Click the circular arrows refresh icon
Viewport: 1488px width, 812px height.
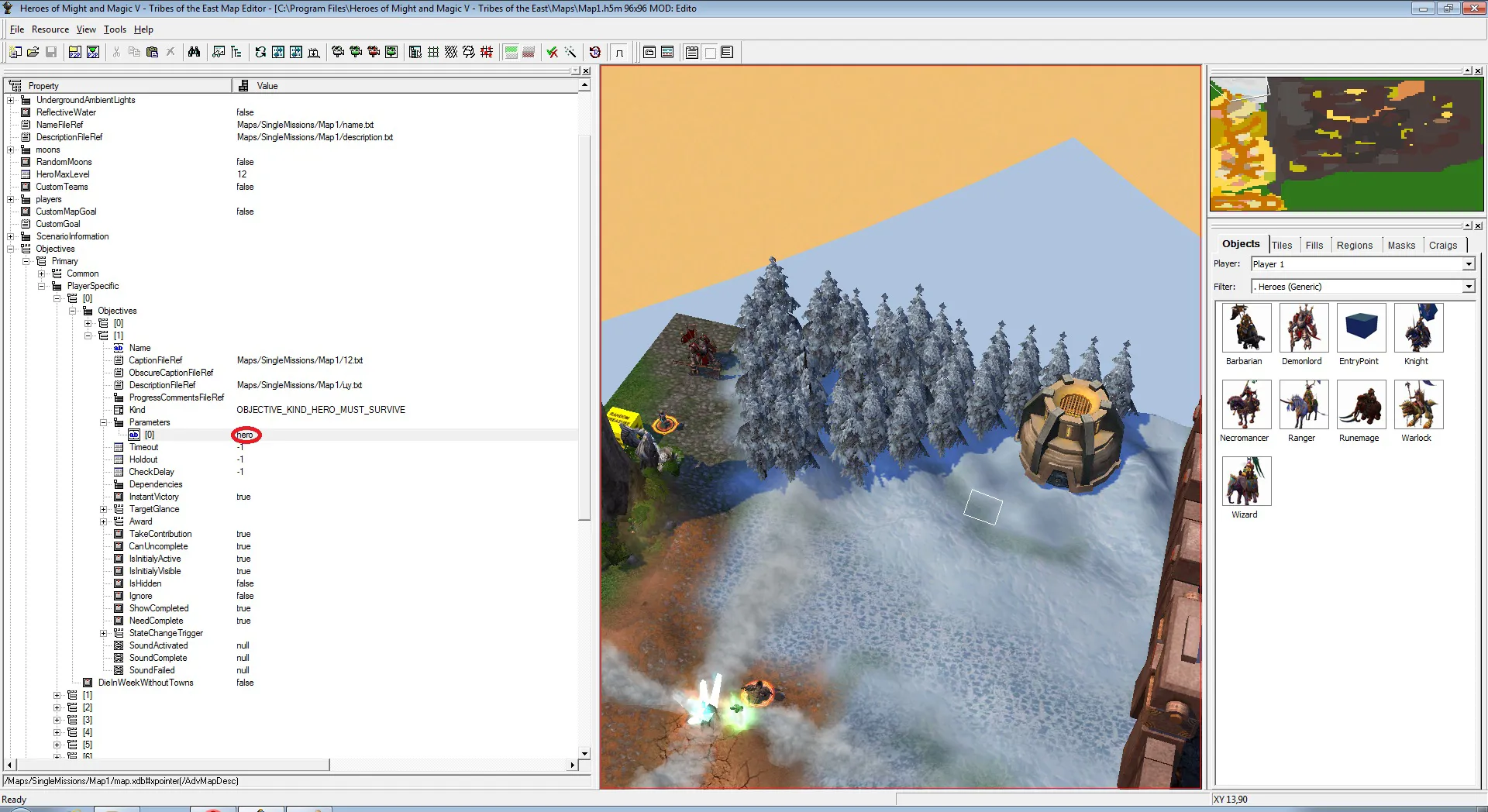[260, 52]
